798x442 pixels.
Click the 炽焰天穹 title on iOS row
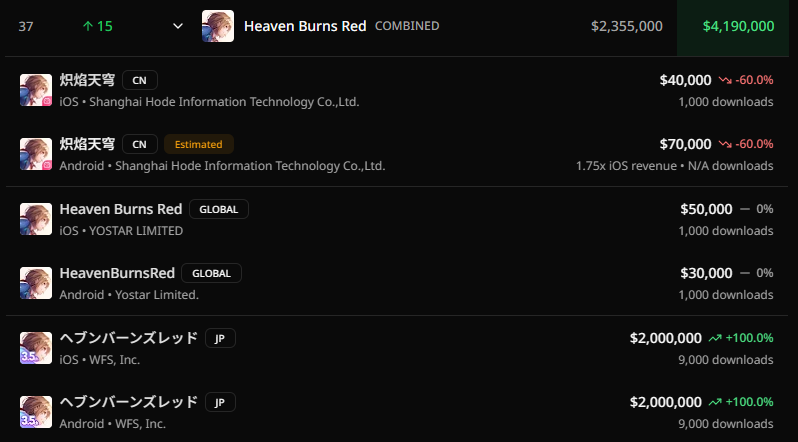(87, 80)
